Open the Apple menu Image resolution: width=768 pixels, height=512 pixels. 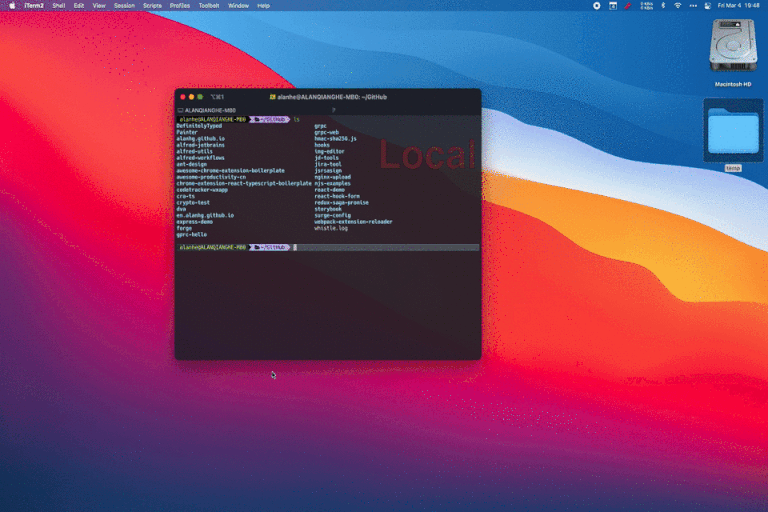[x=10, y=5]
